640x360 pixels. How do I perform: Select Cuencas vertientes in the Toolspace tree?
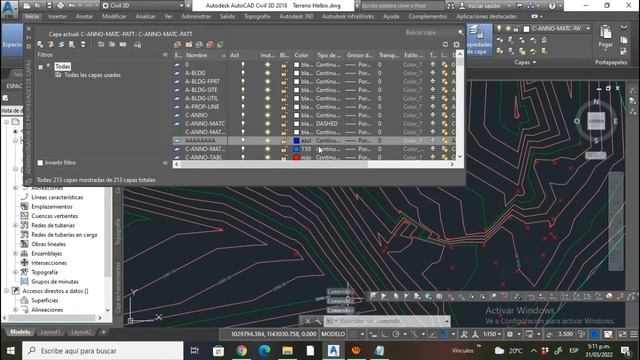click(x=54, y=216)
